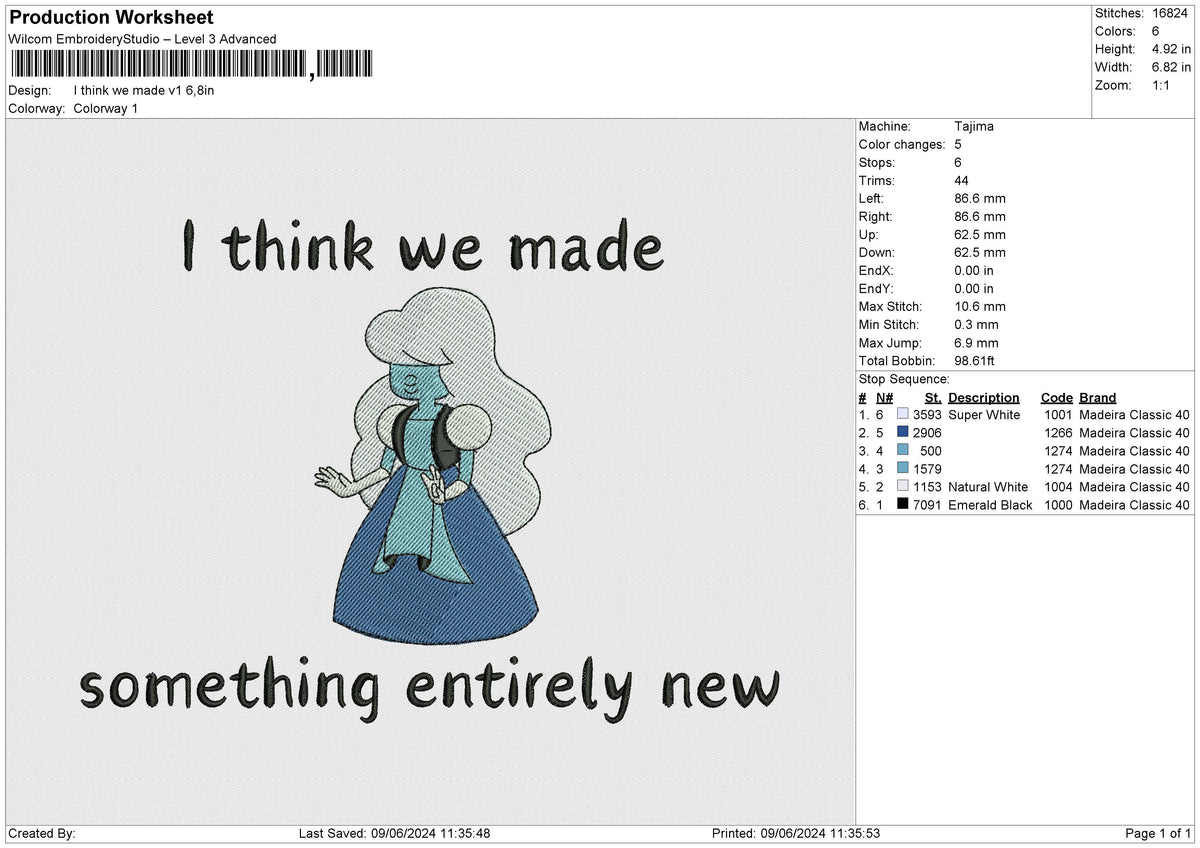This screenshot has height=848, width=1200.
Task: Select the 'Code' column header
Action: pos(1056,398)
